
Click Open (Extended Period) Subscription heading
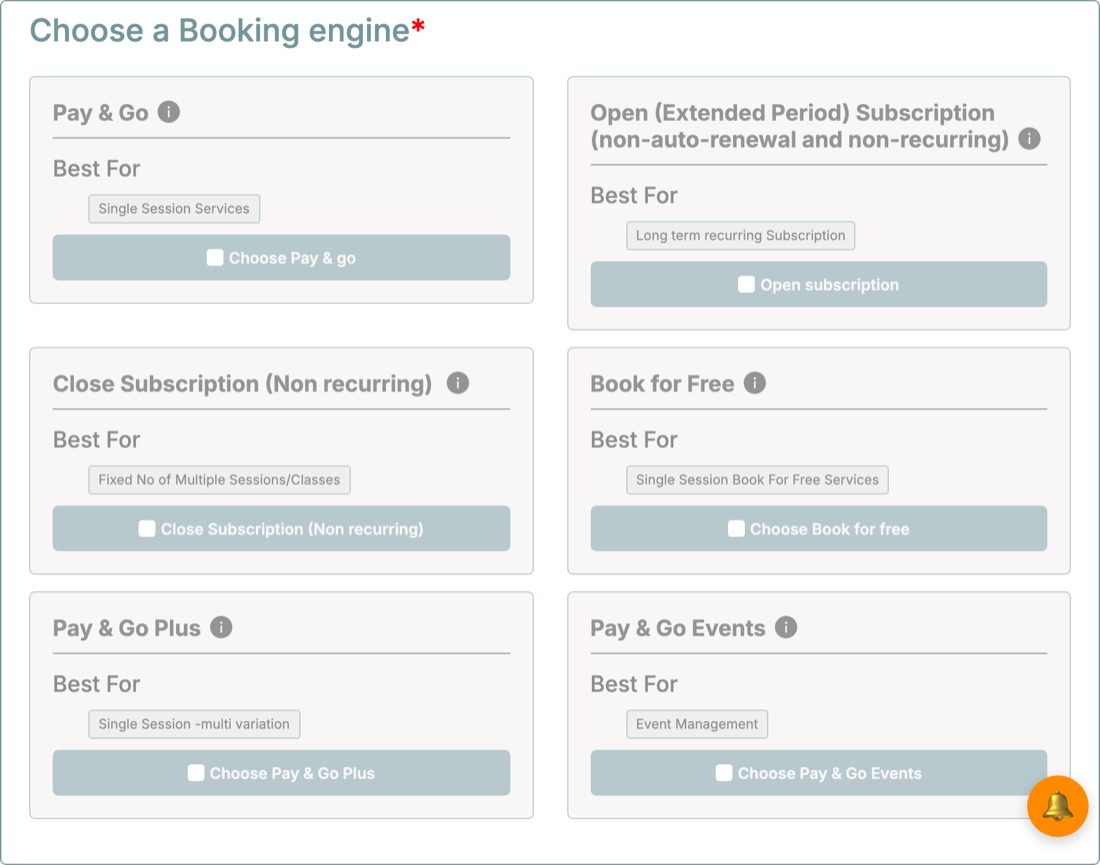[799, 126]
